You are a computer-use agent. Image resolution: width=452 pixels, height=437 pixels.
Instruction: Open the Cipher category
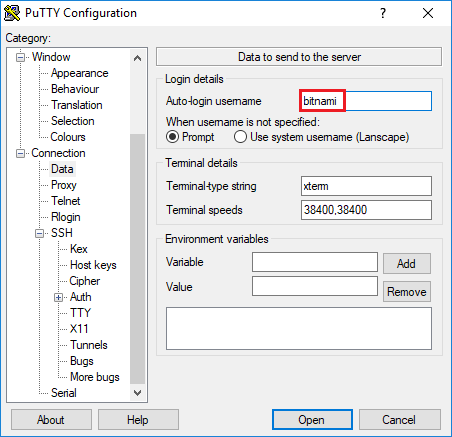pyautogui.click(x=85, y=281)
